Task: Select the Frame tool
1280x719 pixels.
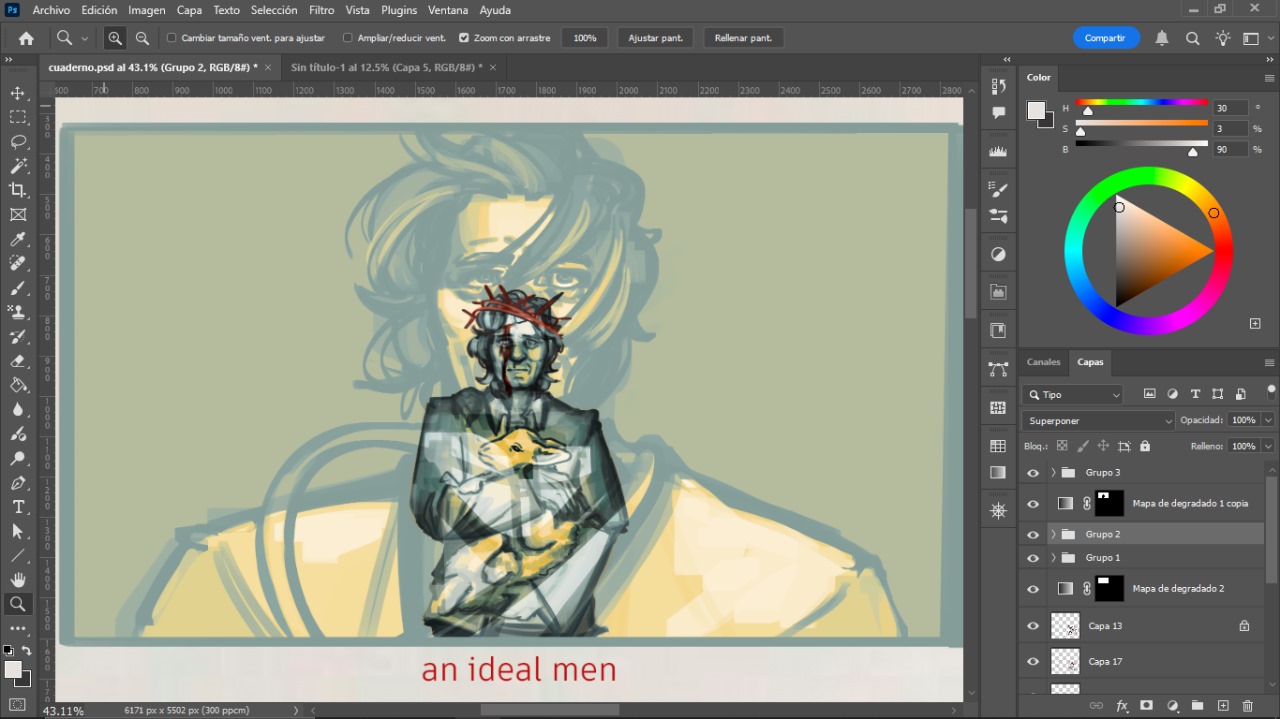Action: point(18,214)
